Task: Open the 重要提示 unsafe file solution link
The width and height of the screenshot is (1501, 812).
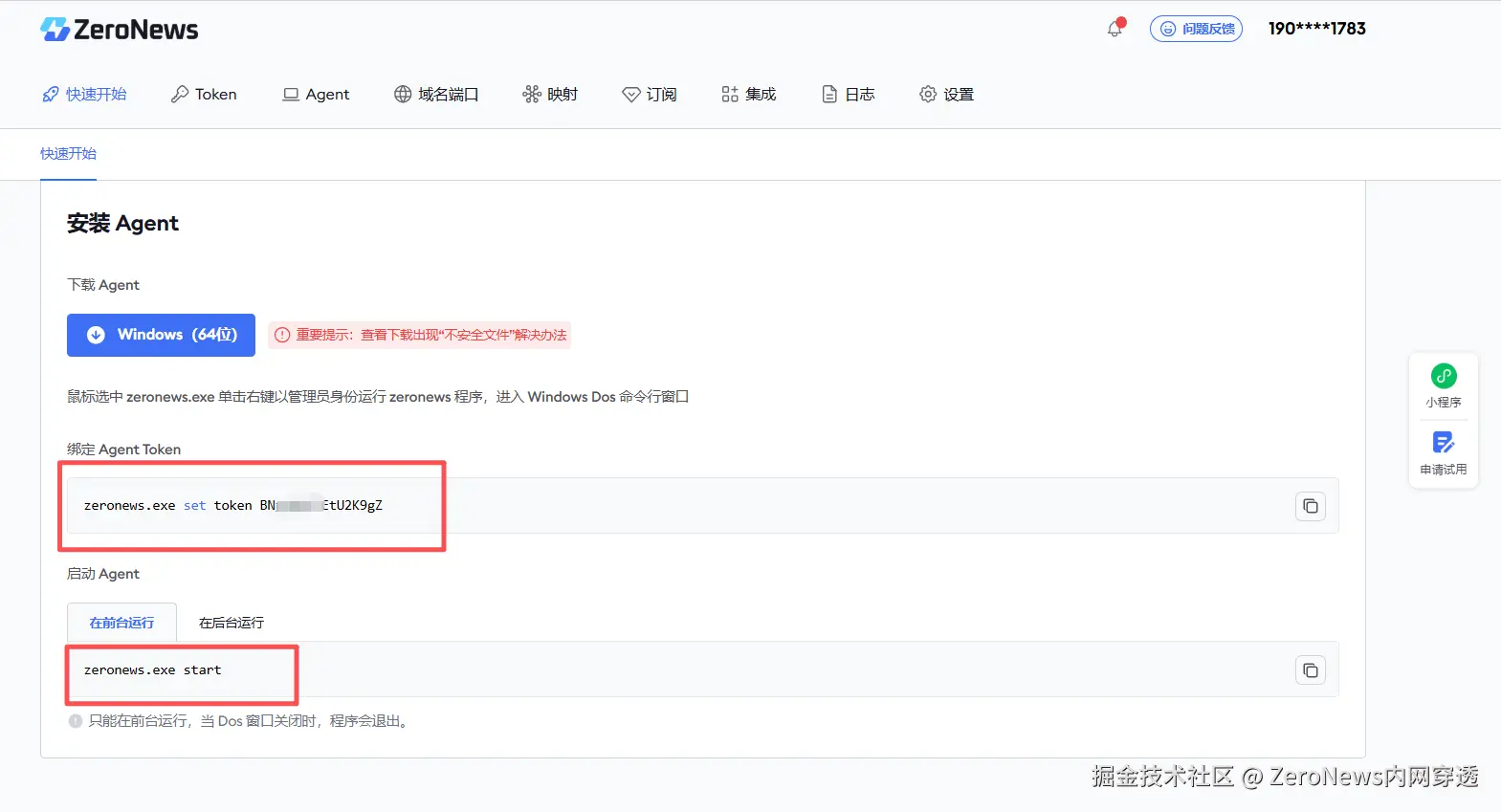Action: coord(420,335)
